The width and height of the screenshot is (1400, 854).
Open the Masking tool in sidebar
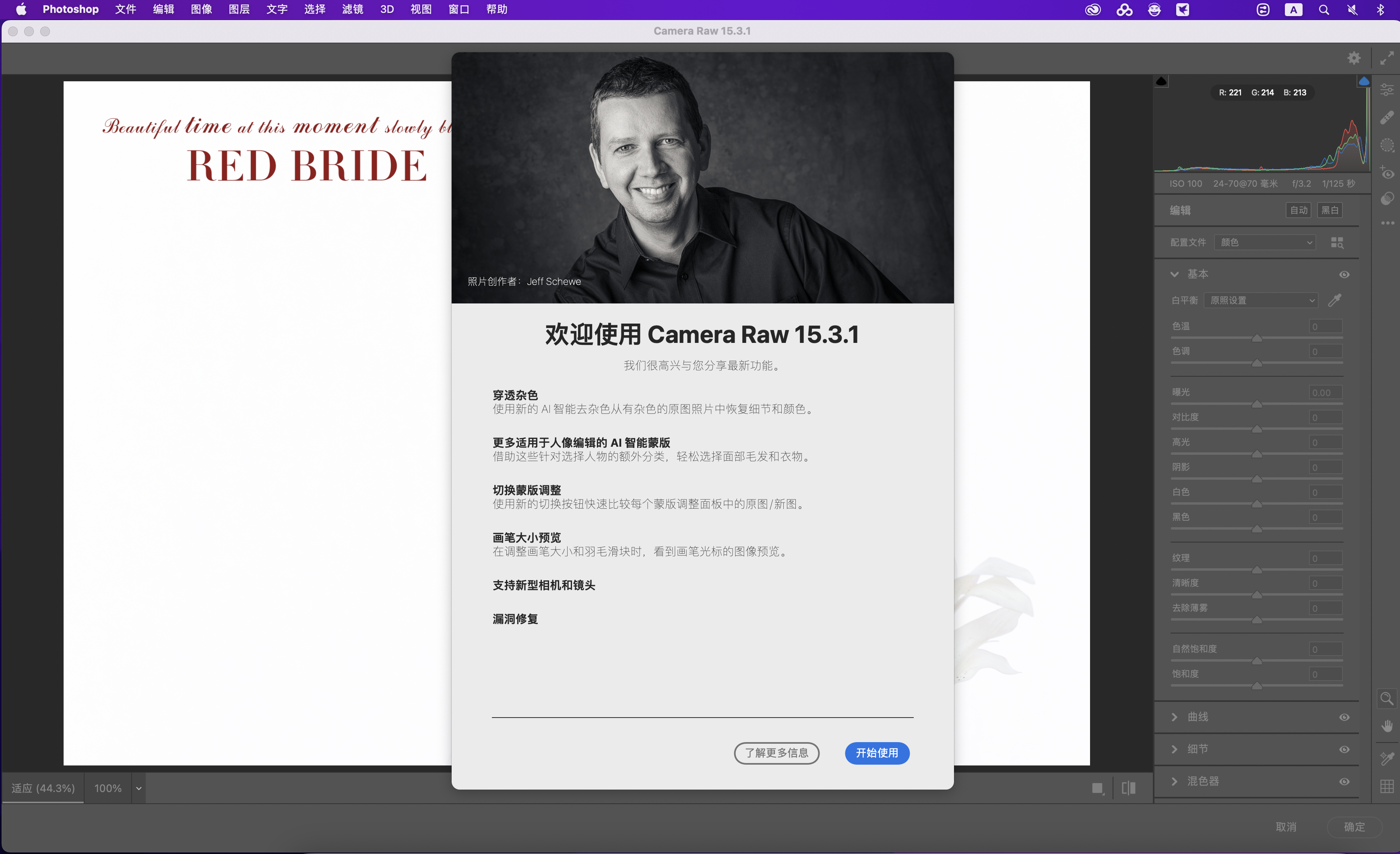click(1387, 145)
